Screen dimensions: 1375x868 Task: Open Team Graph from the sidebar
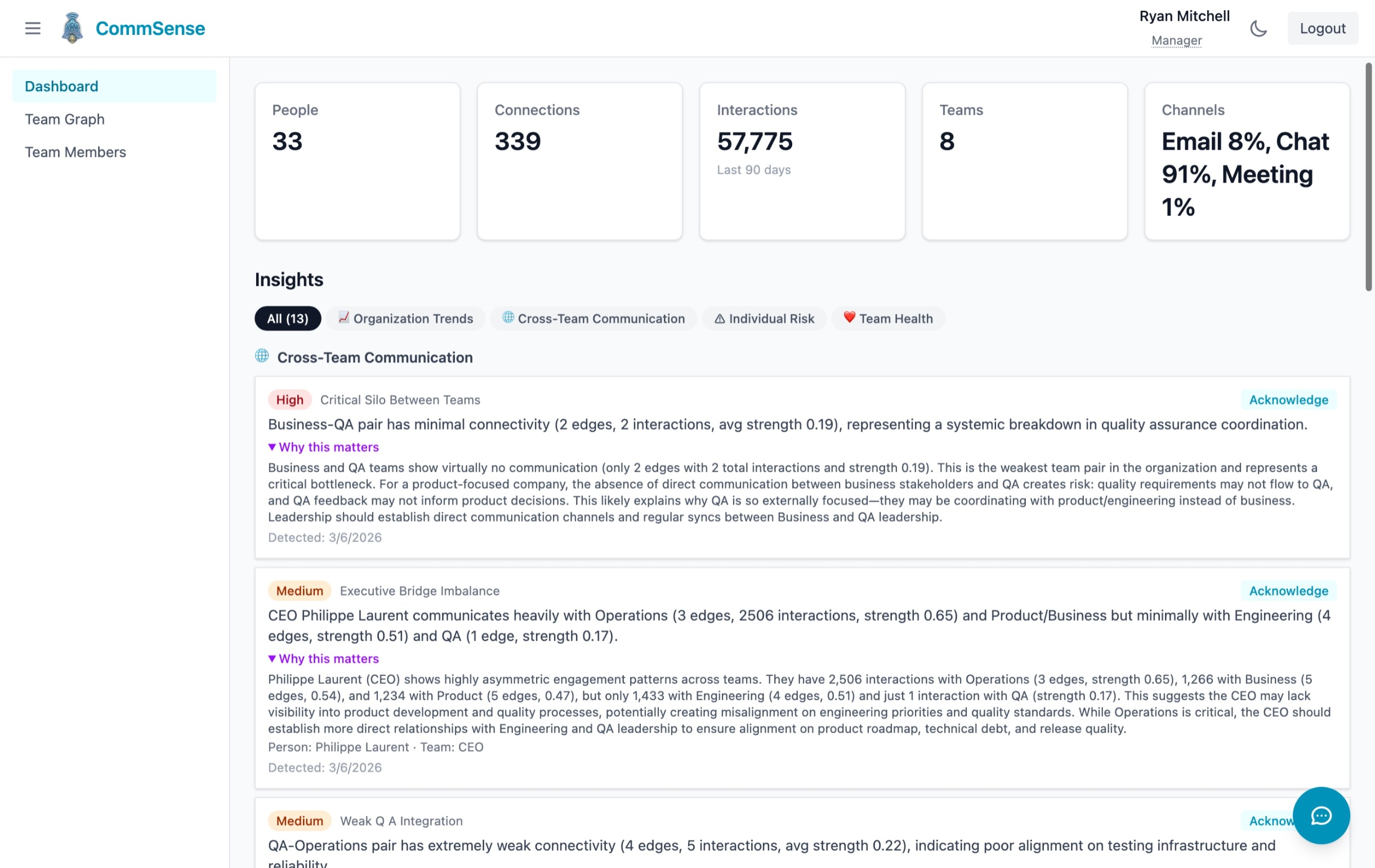point(65,119)
